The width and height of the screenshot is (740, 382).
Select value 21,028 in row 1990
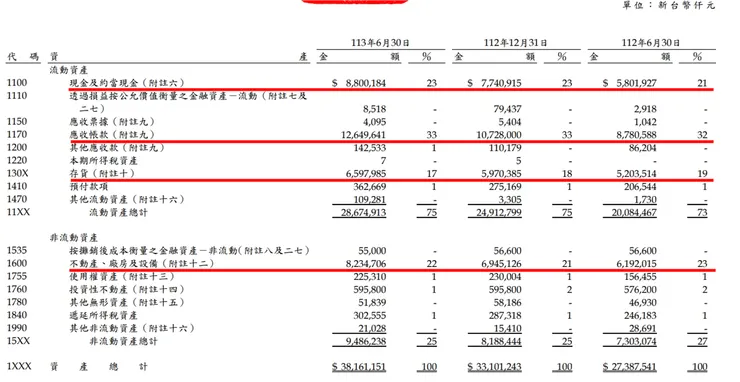coord(372,328)
